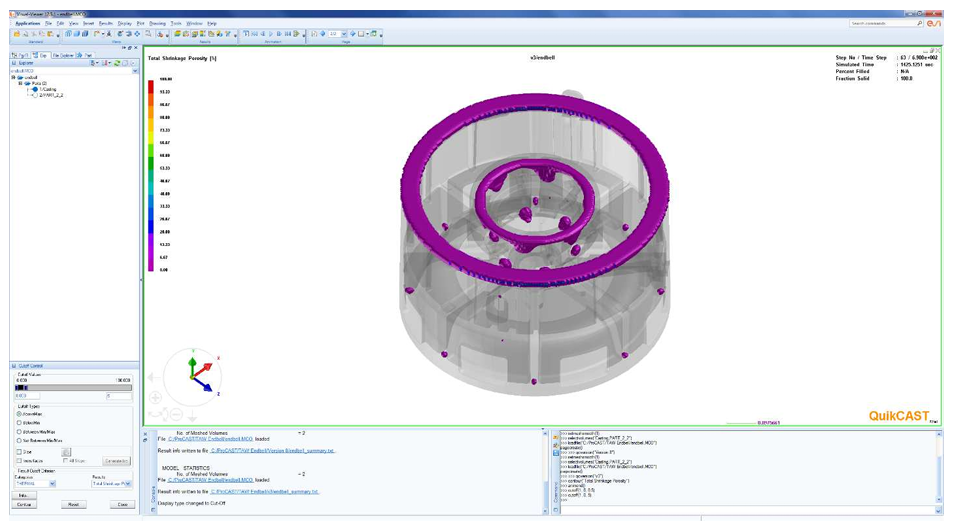Play the results animation
Viewport: 960px width, 526px height.
271,34
